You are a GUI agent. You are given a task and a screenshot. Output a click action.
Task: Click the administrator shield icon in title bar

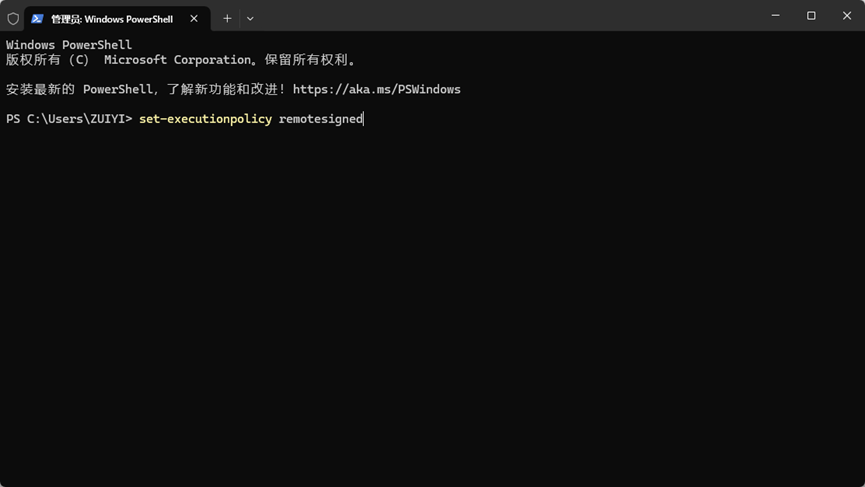pyautogui.click(x=13, y=19)
